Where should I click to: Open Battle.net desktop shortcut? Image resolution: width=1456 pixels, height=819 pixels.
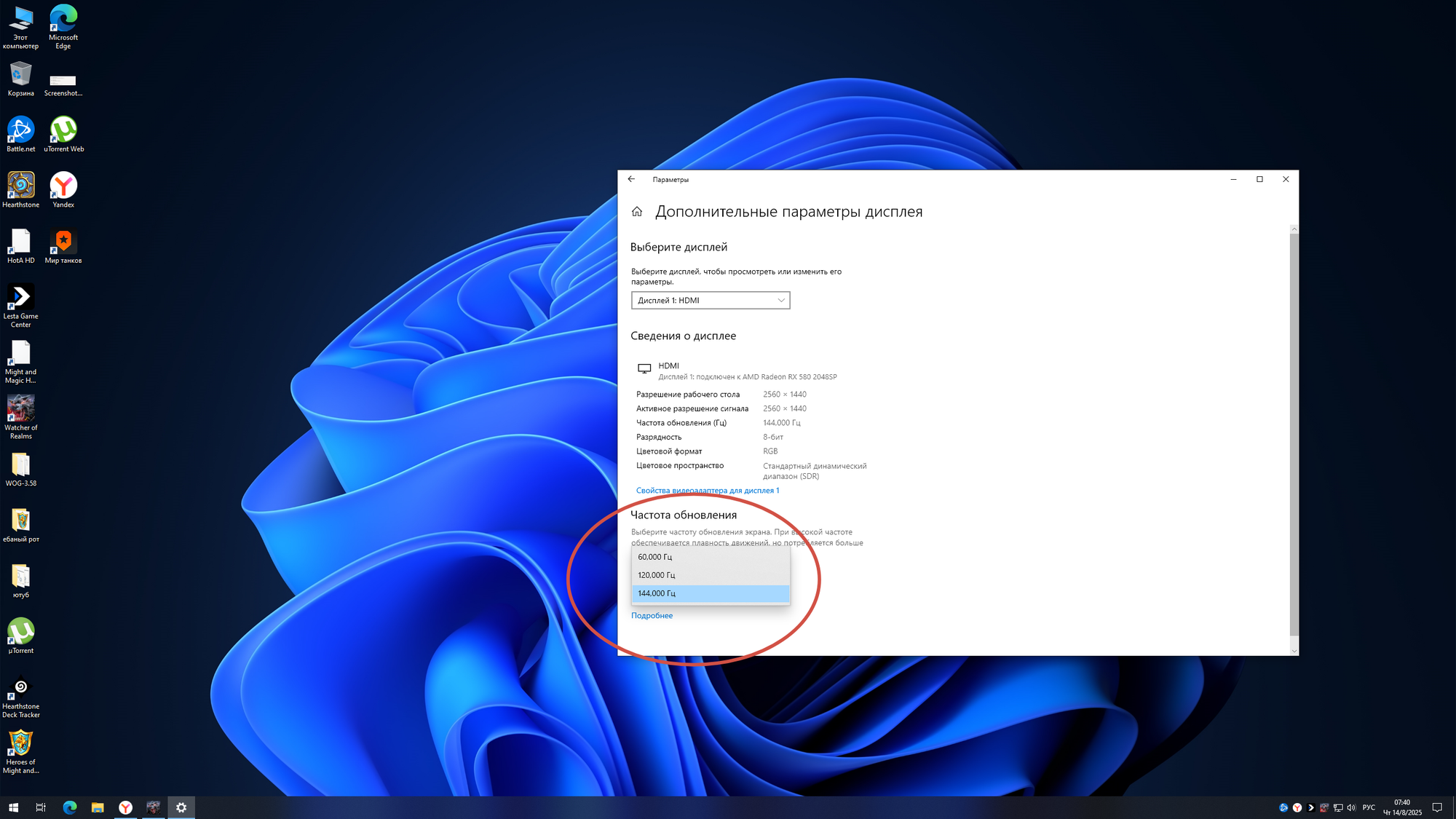tap(20, 131)
